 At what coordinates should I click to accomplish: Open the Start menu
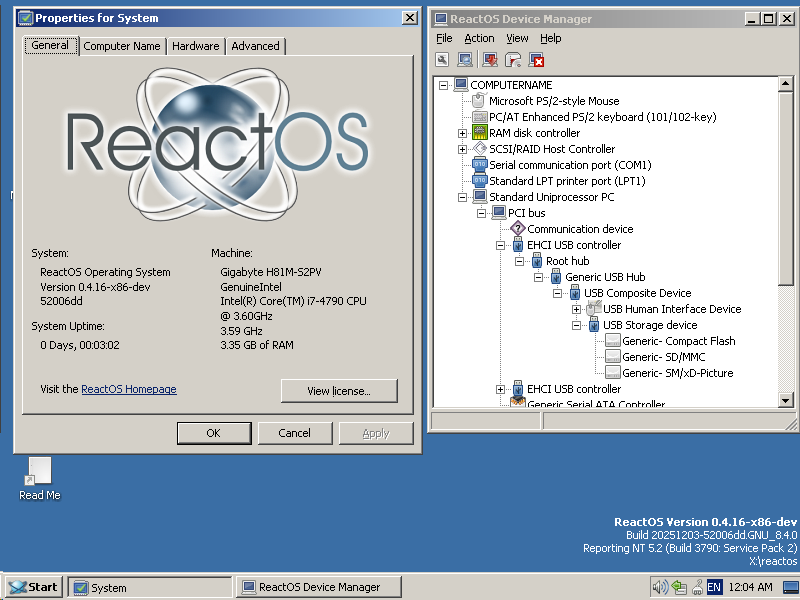33,586
